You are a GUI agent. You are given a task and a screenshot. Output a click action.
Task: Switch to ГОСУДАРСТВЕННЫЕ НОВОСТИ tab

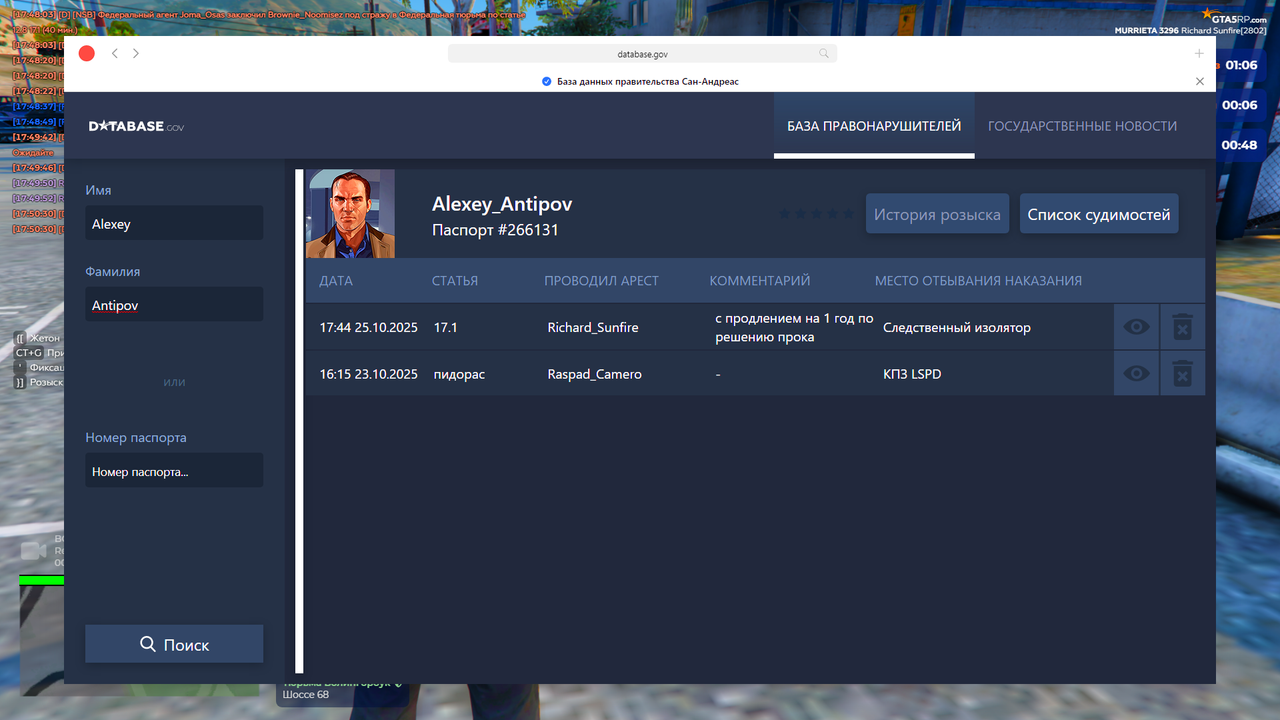(1082, 126)
